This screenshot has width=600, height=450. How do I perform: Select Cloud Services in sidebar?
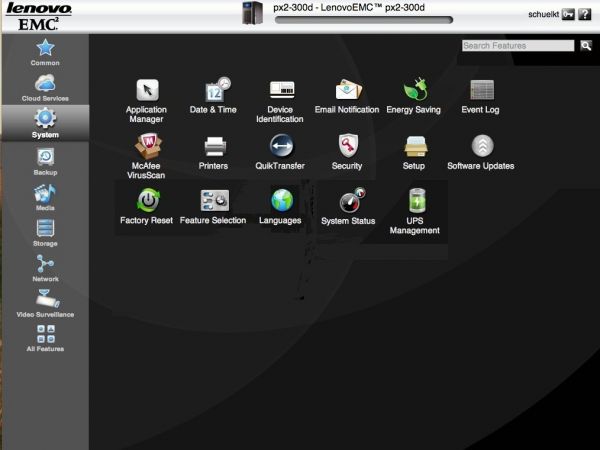[x=45, y=88]
